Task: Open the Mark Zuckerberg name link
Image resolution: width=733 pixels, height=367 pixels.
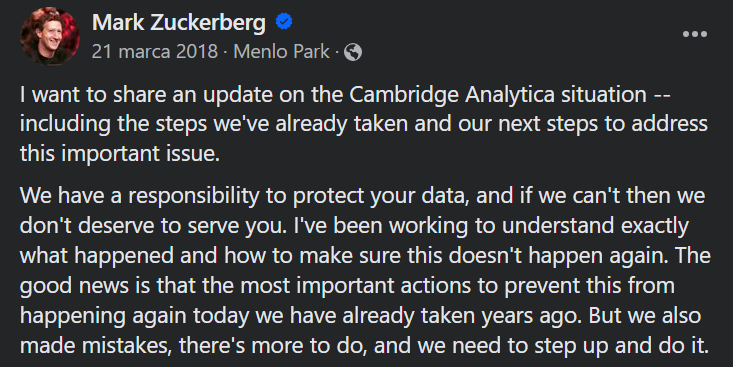Action: click(179, 22)
